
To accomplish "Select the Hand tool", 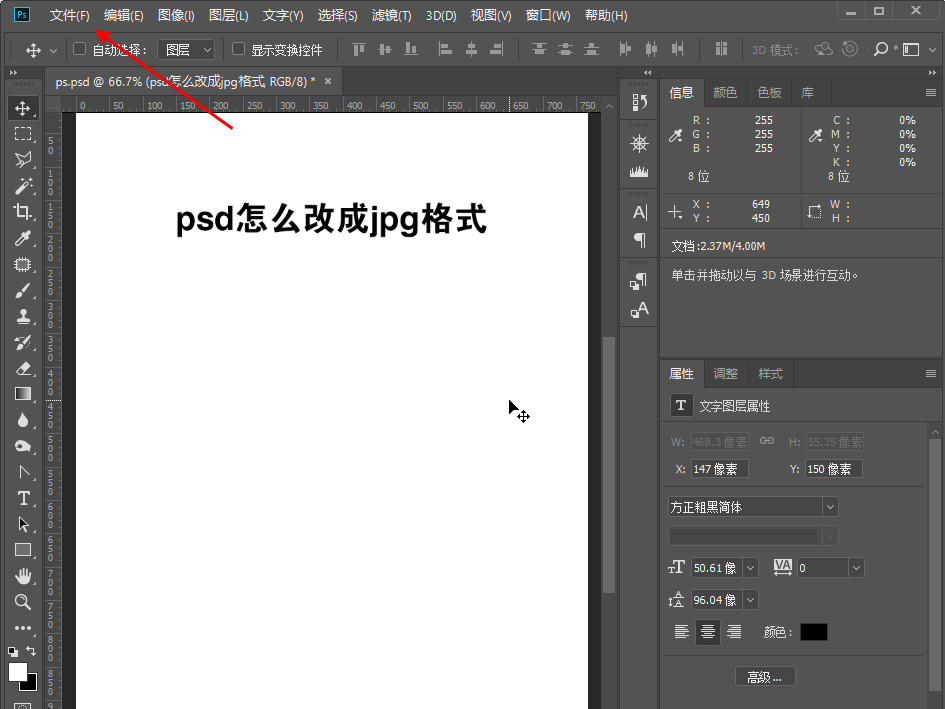I will (23, 576).
